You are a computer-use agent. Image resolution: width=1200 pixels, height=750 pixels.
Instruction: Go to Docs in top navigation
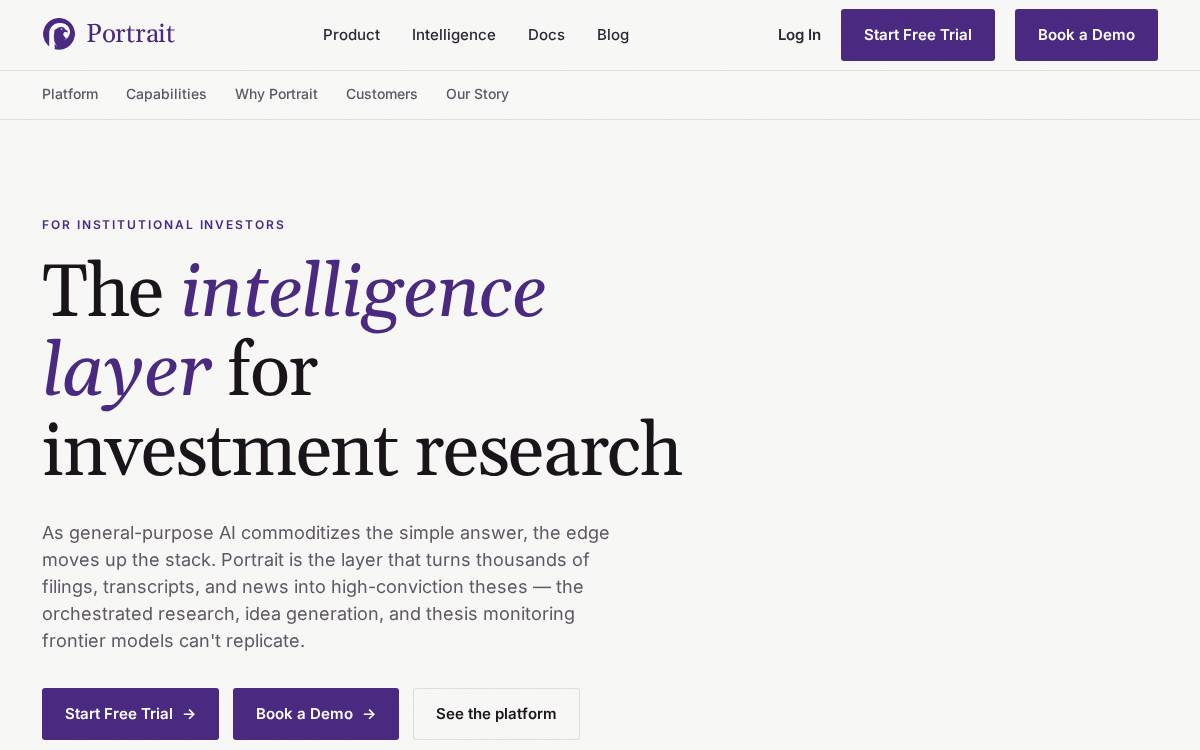click(x=546, y=35)
